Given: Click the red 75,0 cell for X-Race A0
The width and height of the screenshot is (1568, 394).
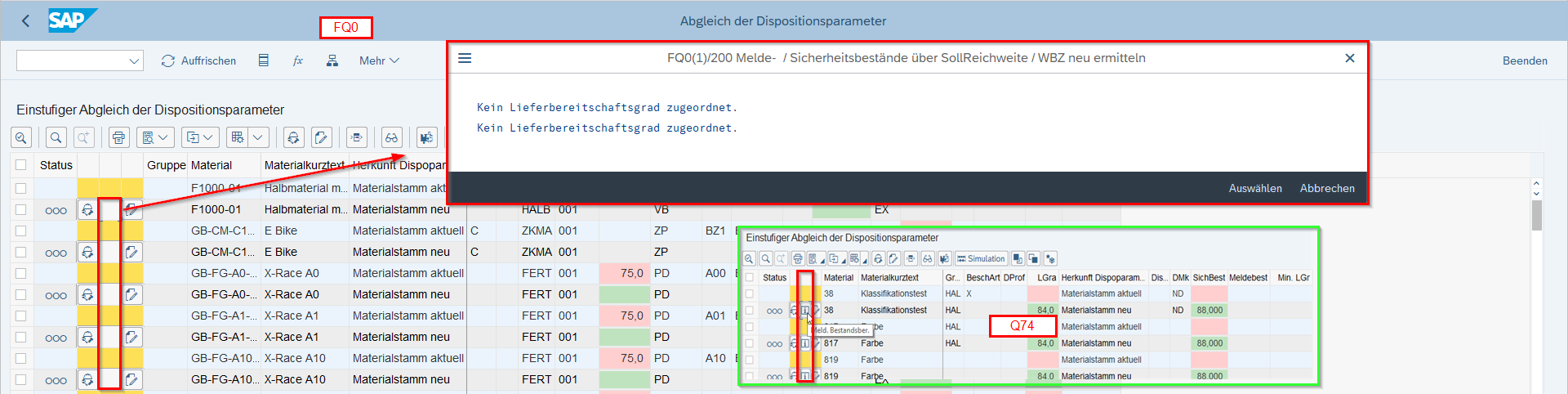Looking at the screenshot, I should (623, 274).
